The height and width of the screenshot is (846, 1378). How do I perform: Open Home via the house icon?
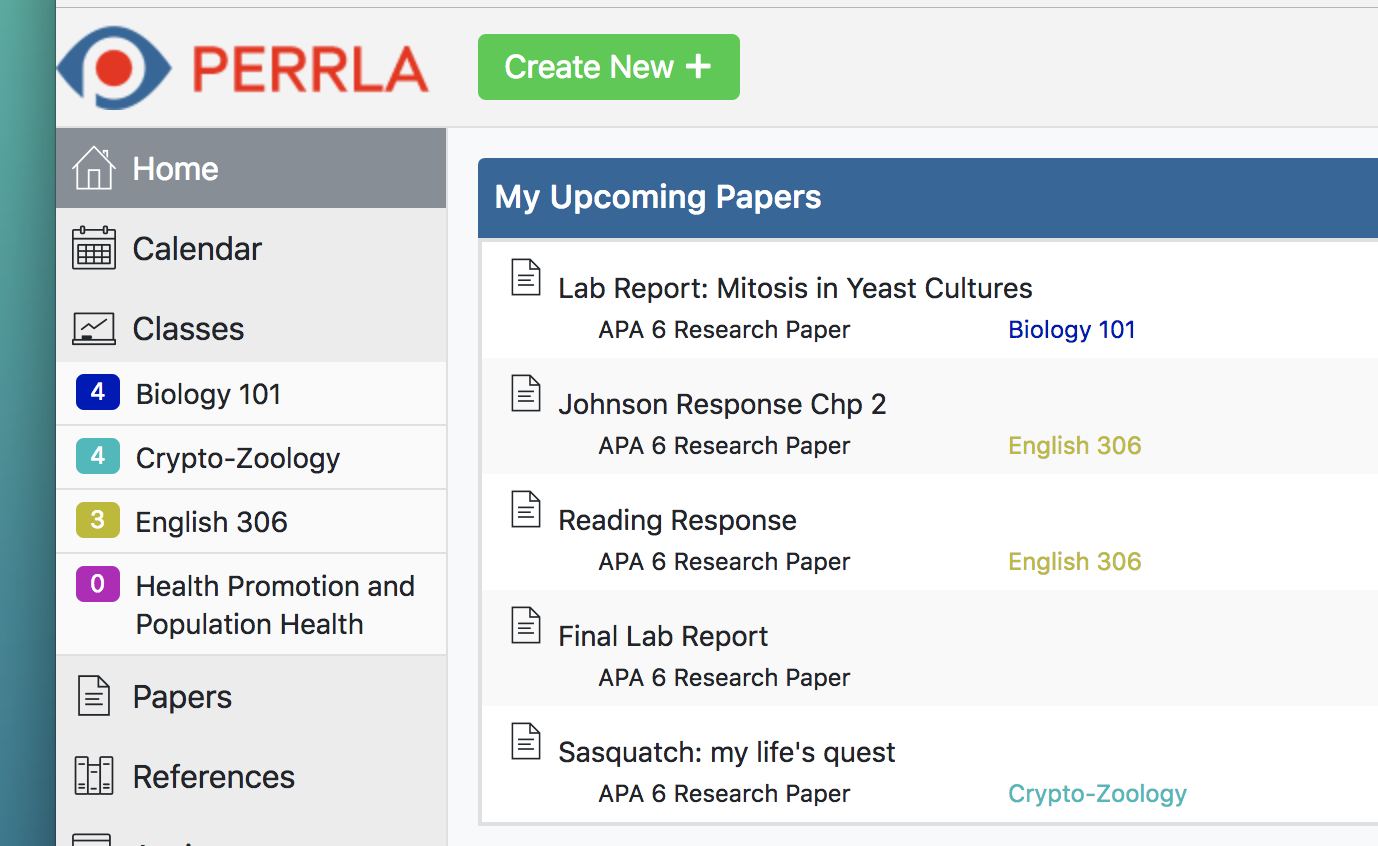pos(93,168)
